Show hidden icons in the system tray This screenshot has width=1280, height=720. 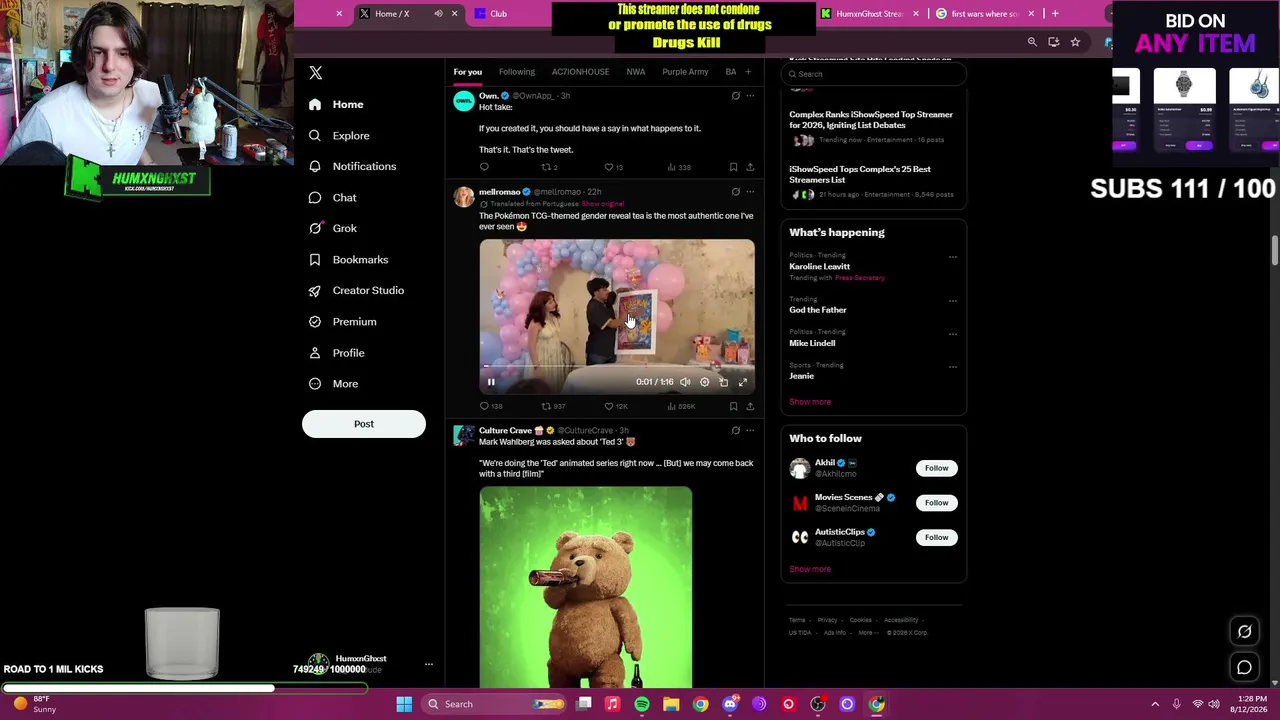pos(1155,704)
